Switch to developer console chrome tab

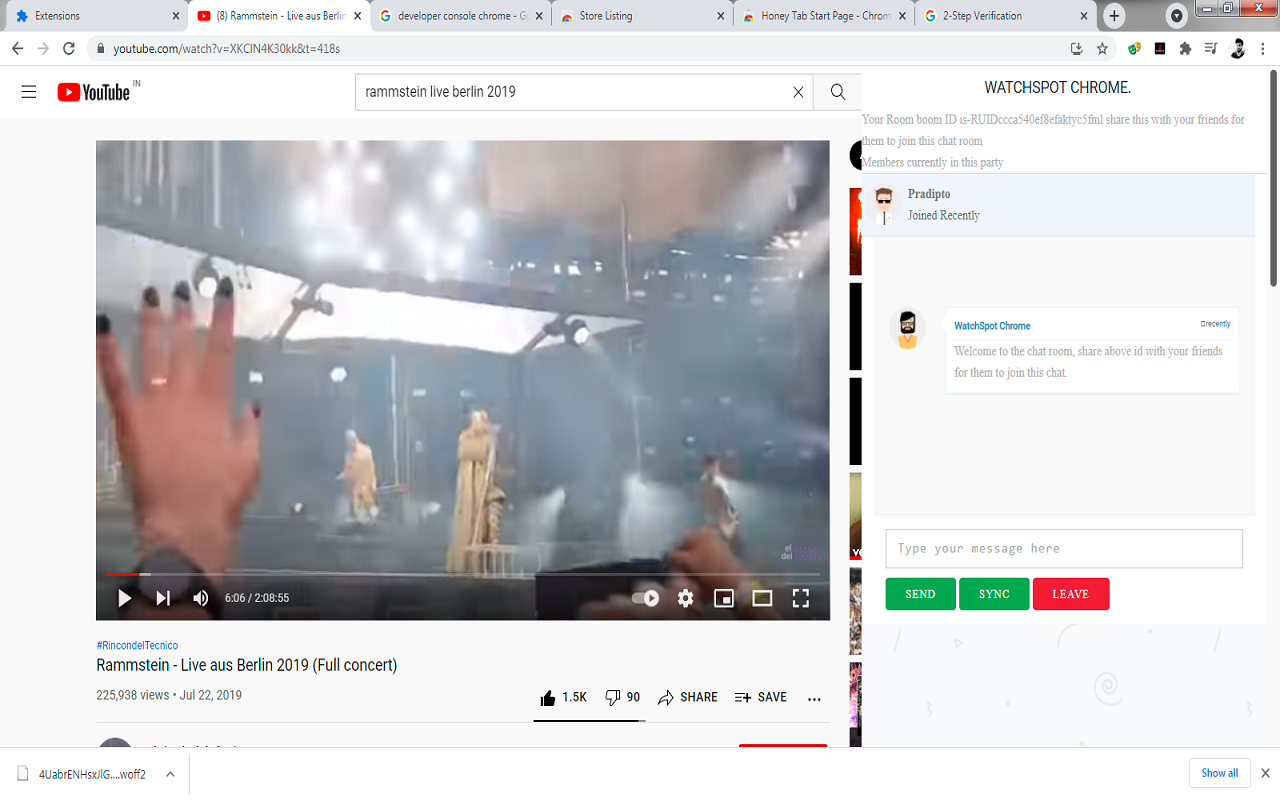[x=461, y=16]
